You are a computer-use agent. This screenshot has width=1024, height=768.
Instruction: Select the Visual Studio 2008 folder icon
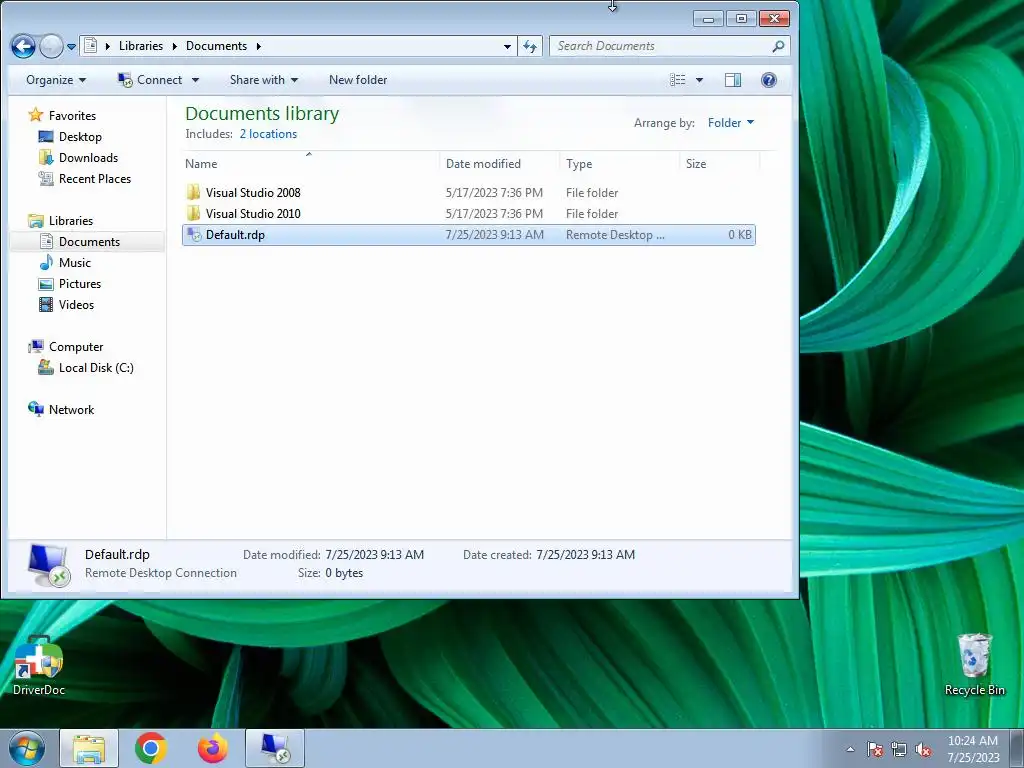tap(193, 192)
